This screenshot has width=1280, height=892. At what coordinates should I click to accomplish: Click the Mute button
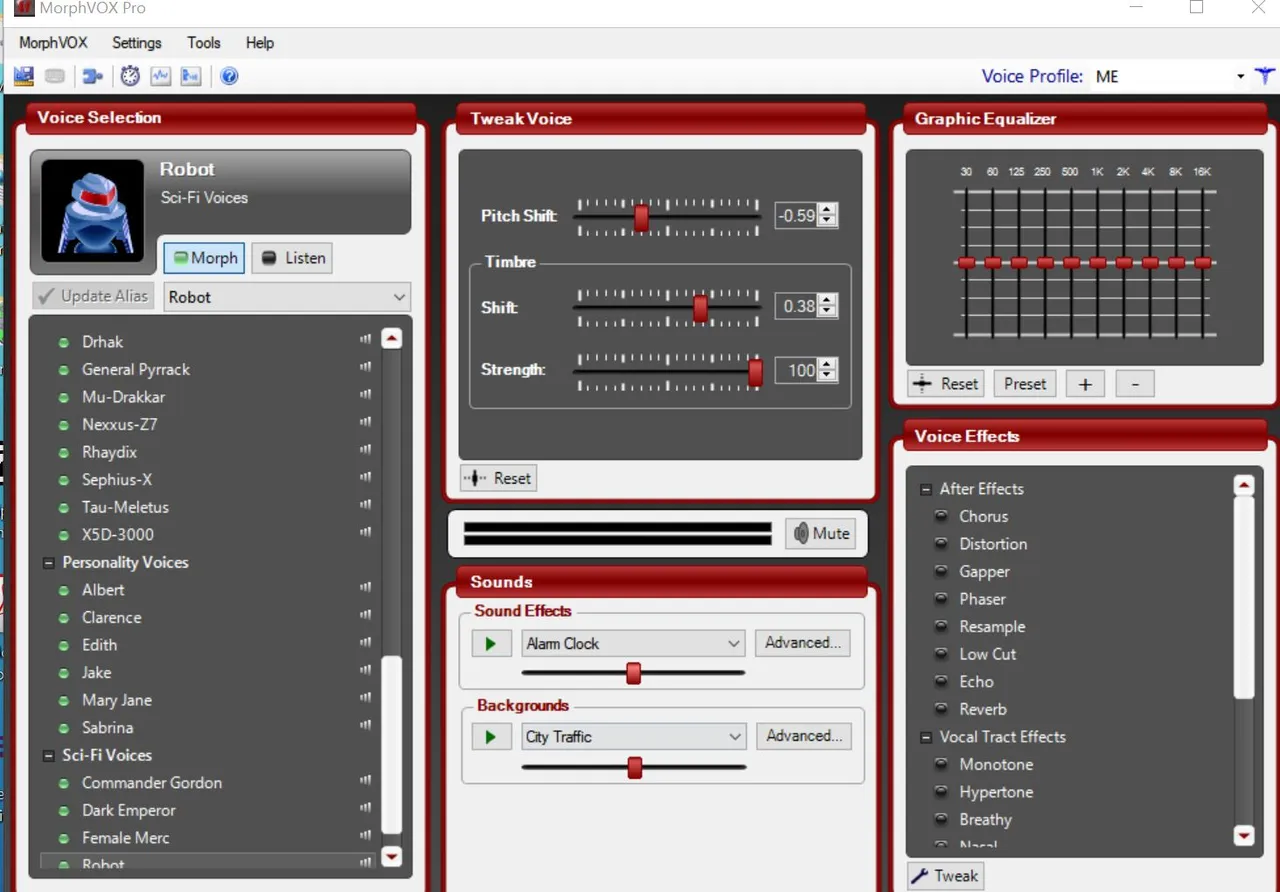tap(821, 533)
